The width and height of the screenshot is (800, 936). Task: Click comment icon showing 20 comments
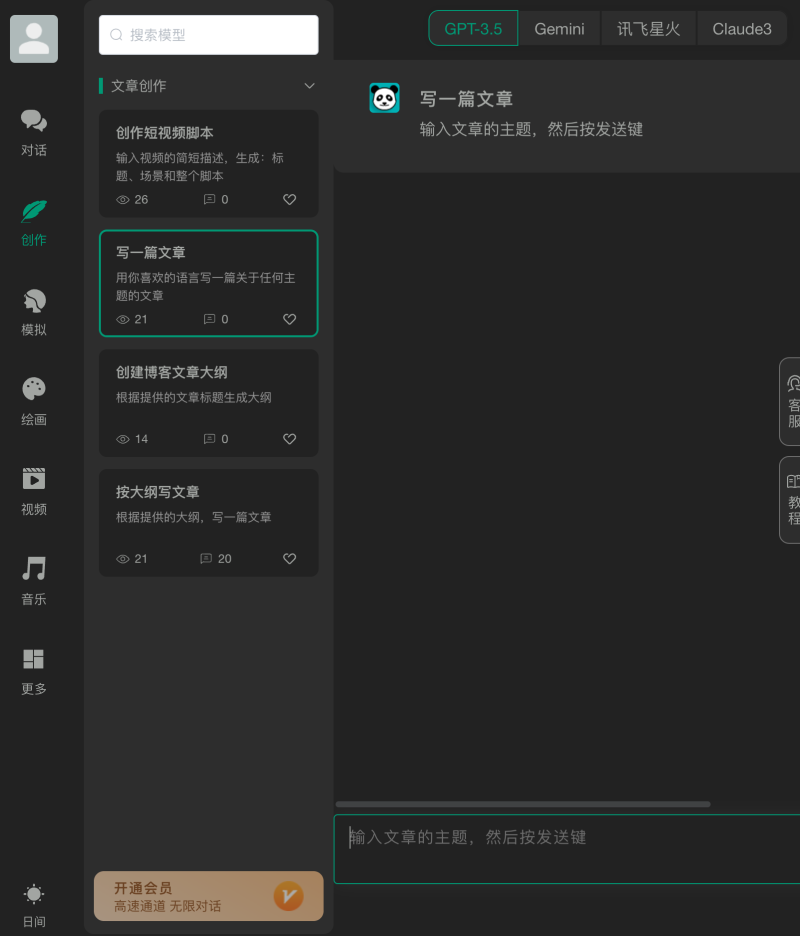point(206,559)
